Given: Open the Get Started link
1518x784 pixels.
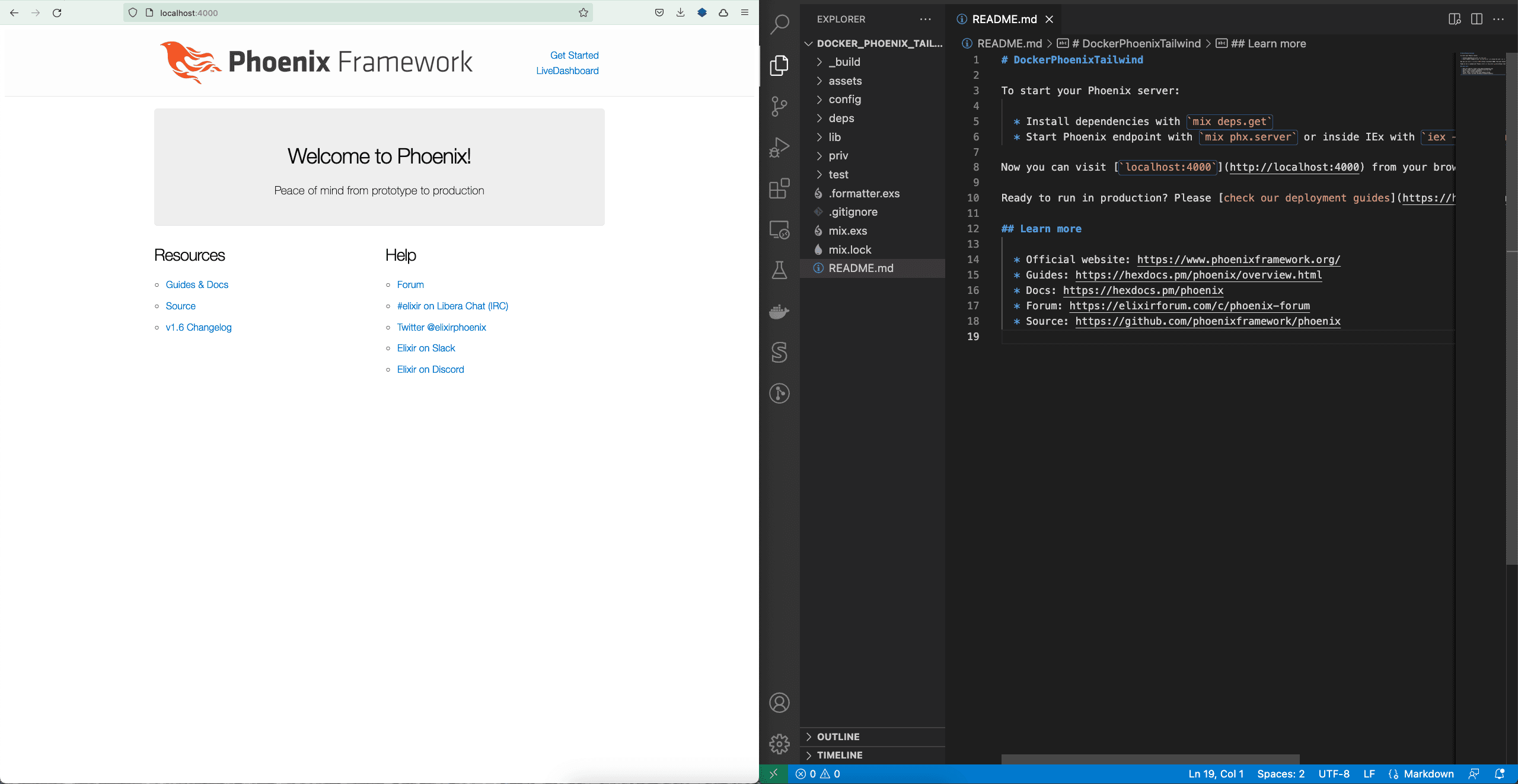Looking at the screenshot, I should tap(574, 55).
